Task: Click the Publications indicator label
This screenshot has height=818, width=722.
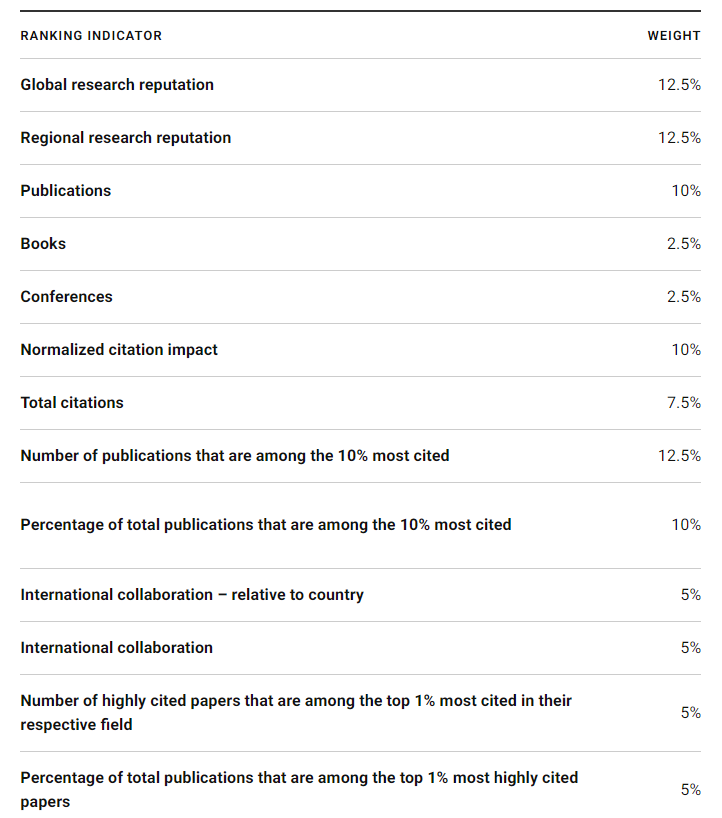Action: pos(66,191)
